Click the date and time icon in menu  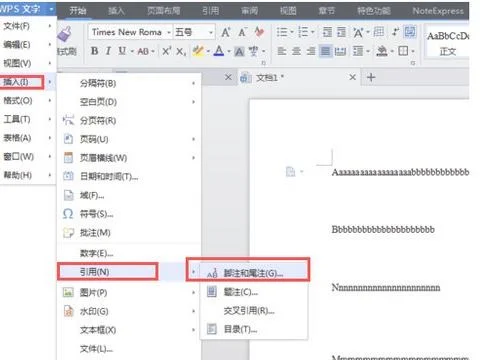(x=68, y=176)
